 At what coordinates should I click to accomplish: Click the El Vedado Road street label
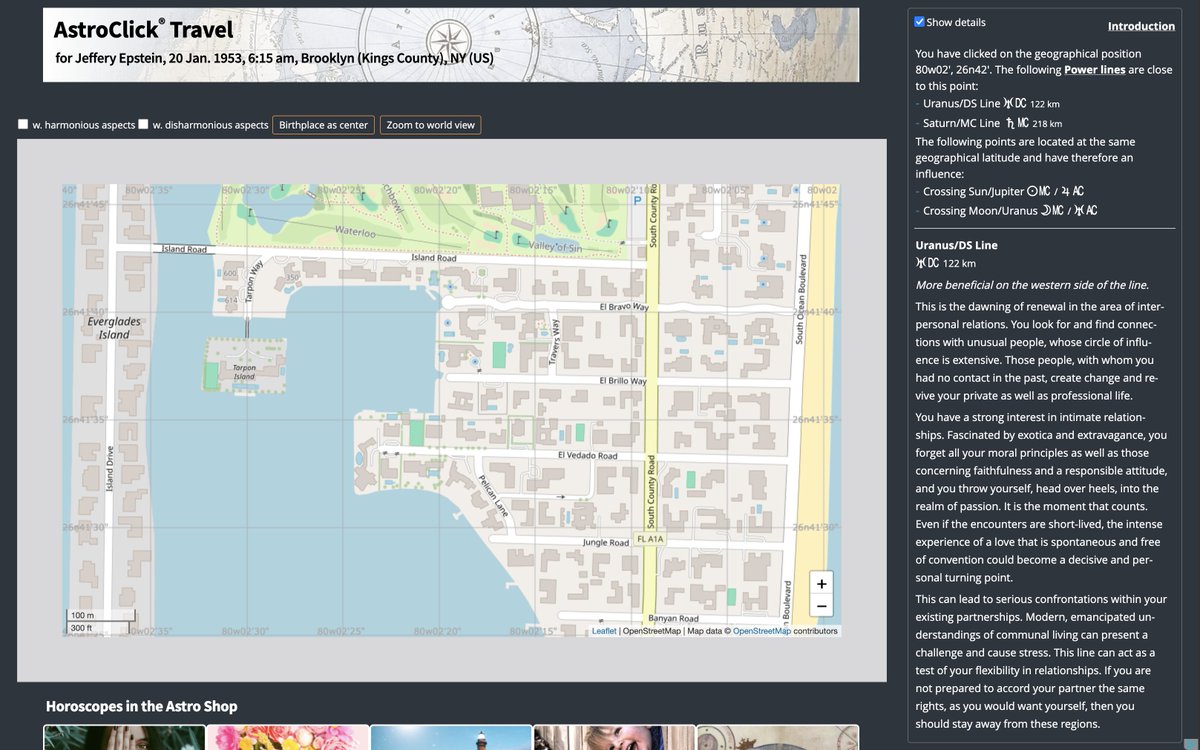(x=587, y=456)
